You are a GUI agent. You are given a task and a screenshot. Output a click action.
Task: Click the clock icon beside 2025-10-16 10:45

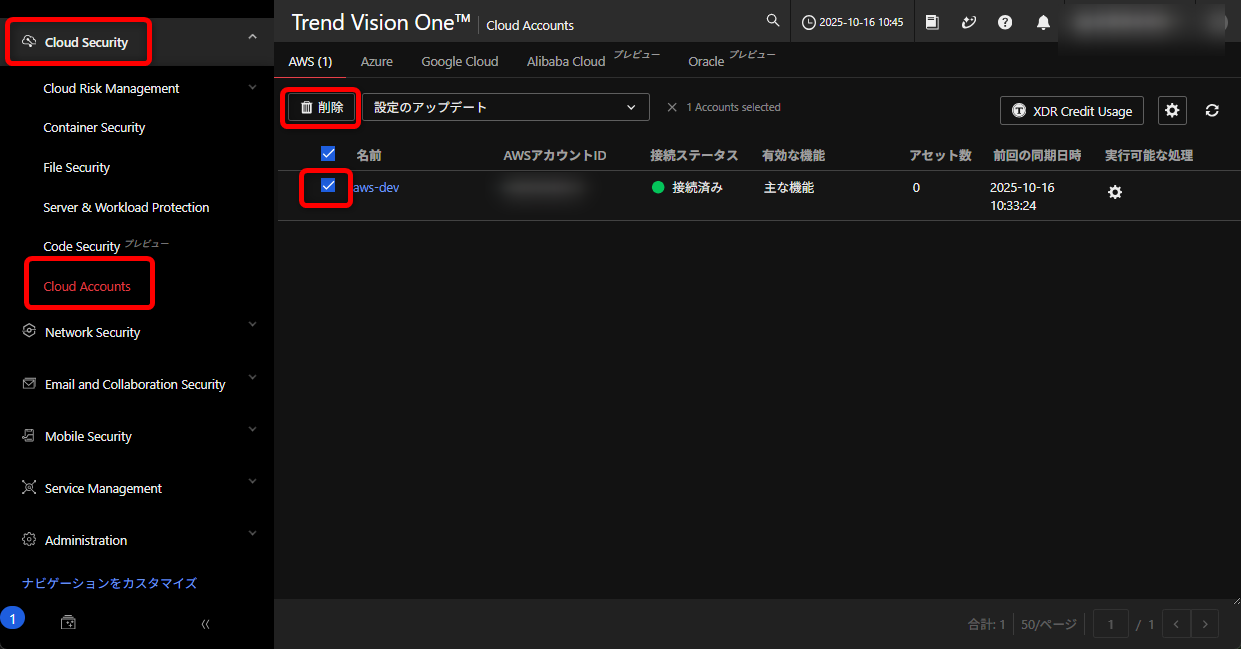click(808, 23)
